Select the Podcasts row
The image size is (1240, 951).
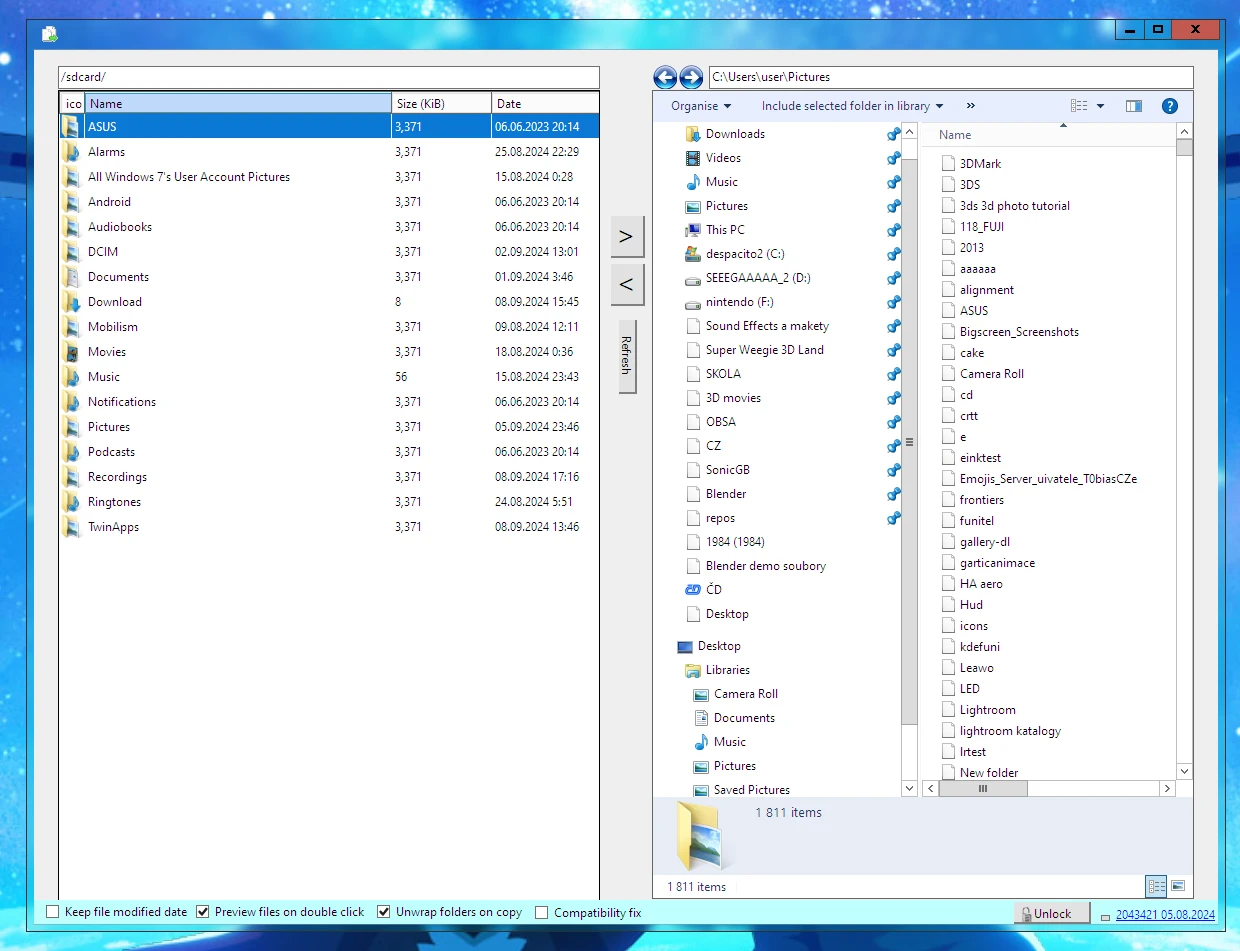pyautogui.click(x=329, y=452)
